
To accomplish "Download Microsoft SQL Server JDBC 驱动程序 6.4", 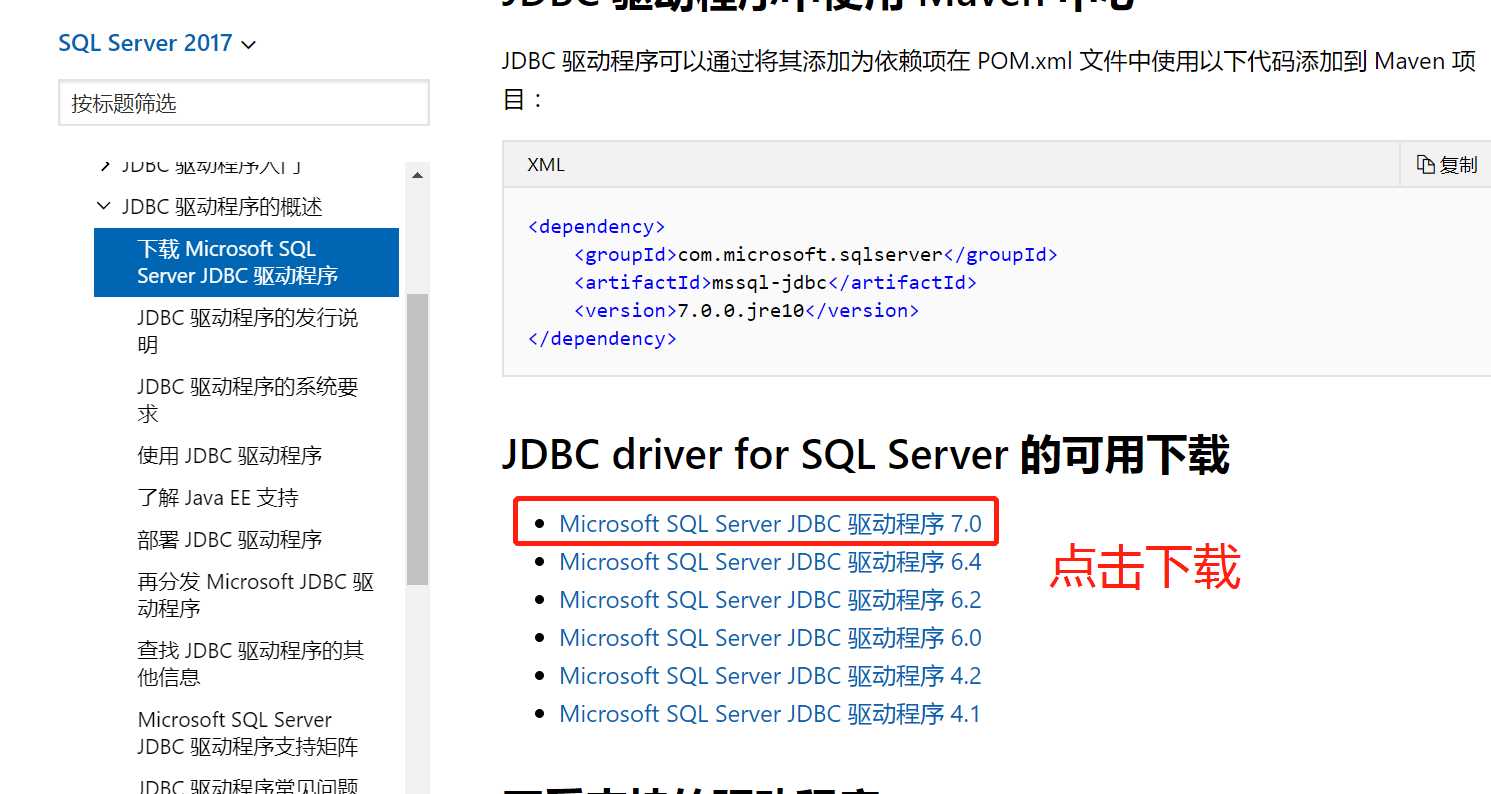I will point(770,562).
